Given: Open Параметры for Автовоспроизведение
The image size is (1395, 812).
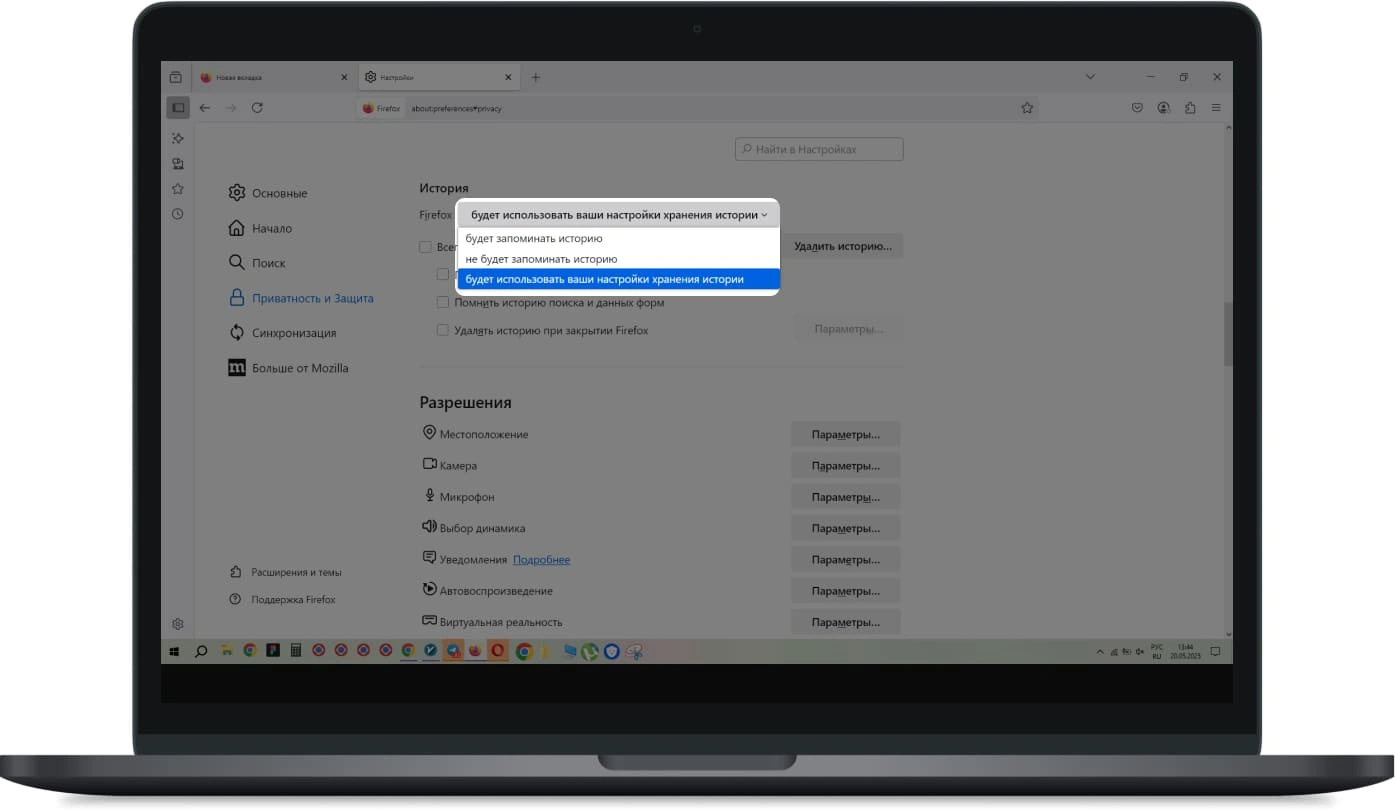Looking at the screenshot, I should 846,591.
